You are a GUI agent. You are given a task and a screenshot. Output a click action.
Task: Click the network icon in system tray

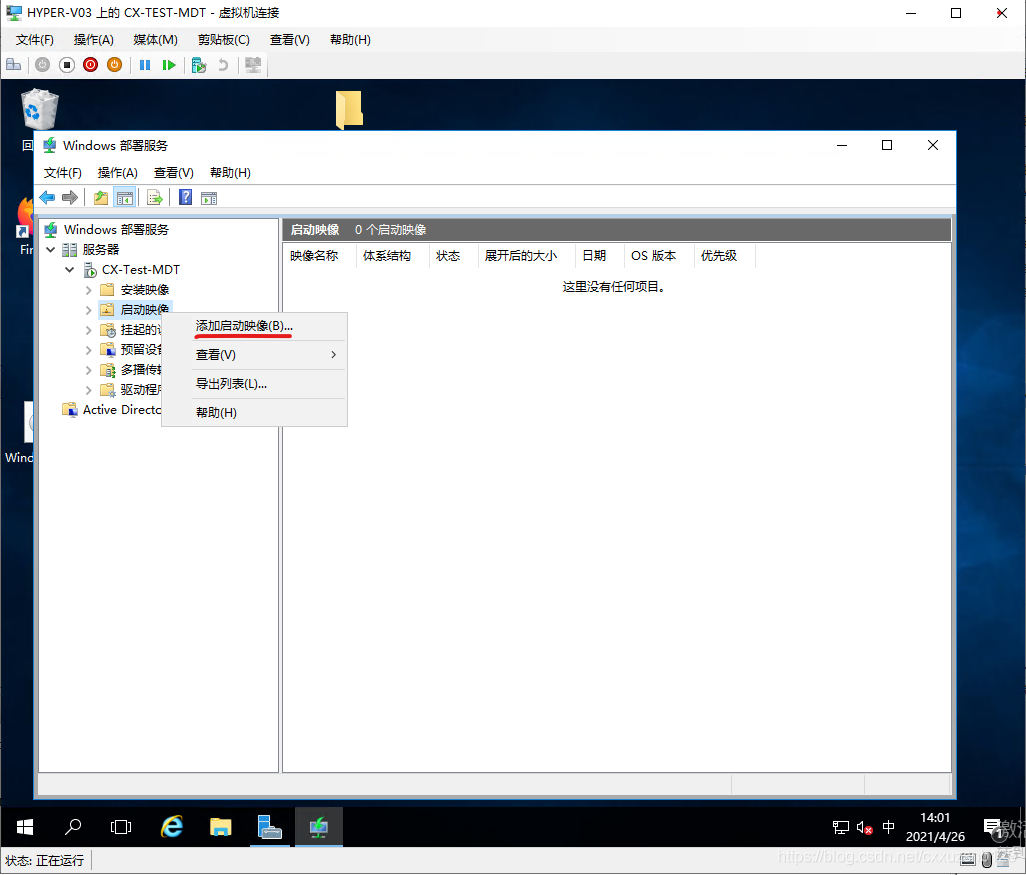pyautogui.click(x=841, y=828)
